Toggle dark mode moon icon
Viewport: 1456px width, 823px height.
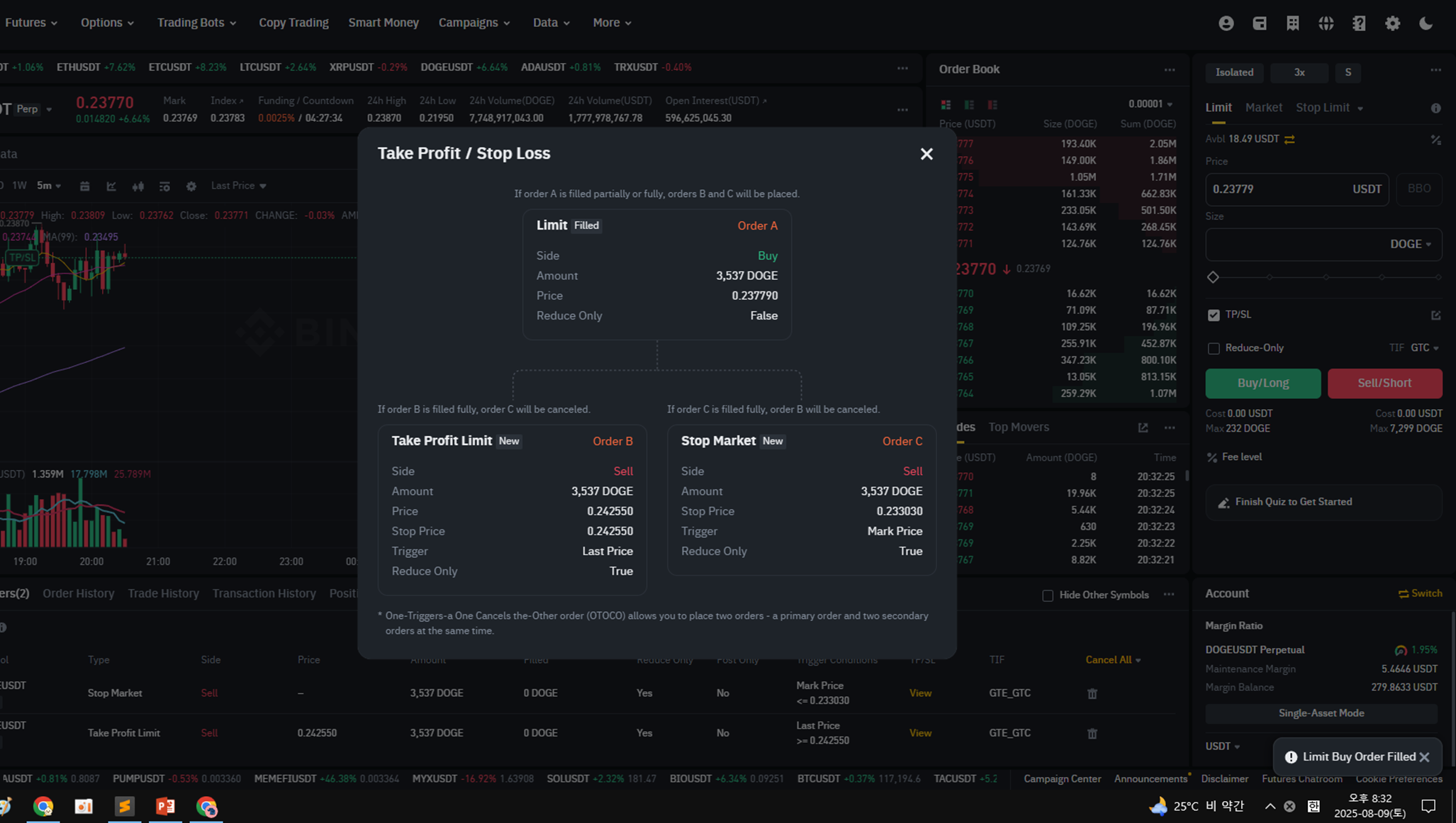pyautogui.click(x=1426, y=23)
